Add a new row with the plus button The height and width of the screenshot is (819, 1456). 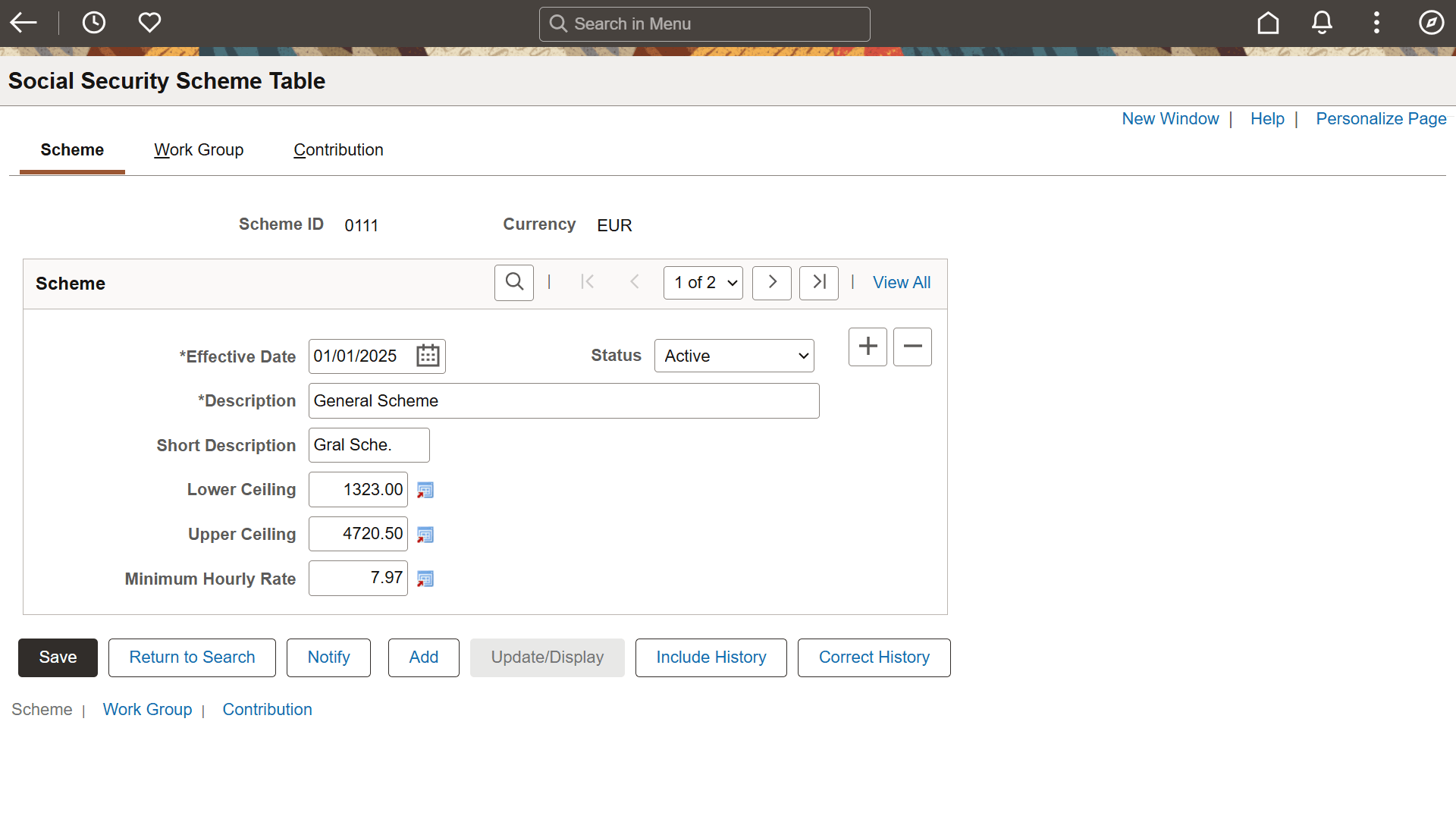click(x=868, y=347)
